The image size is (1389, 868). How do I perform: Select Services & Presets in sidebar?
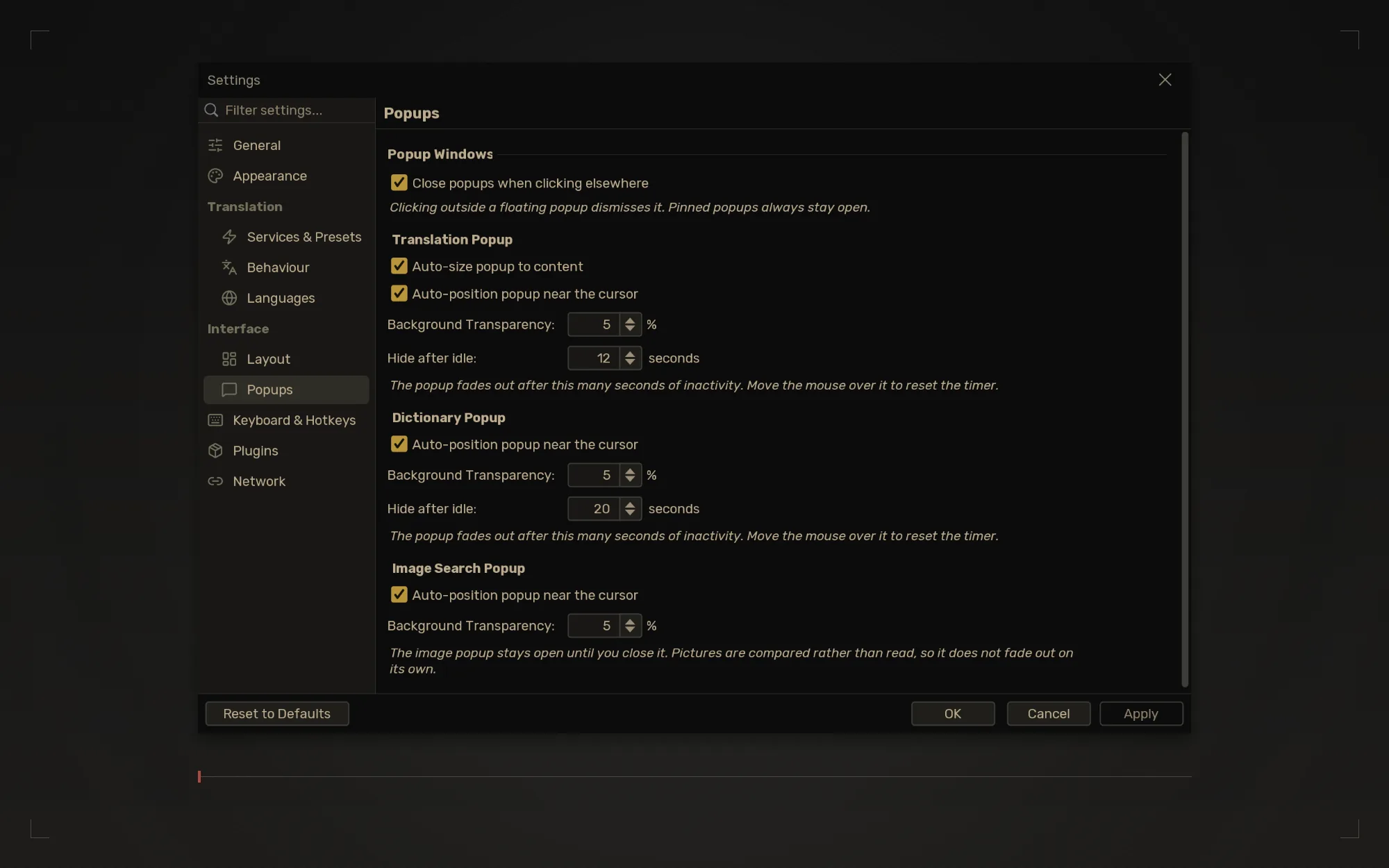pyautogui.click(x=286, y=237)
